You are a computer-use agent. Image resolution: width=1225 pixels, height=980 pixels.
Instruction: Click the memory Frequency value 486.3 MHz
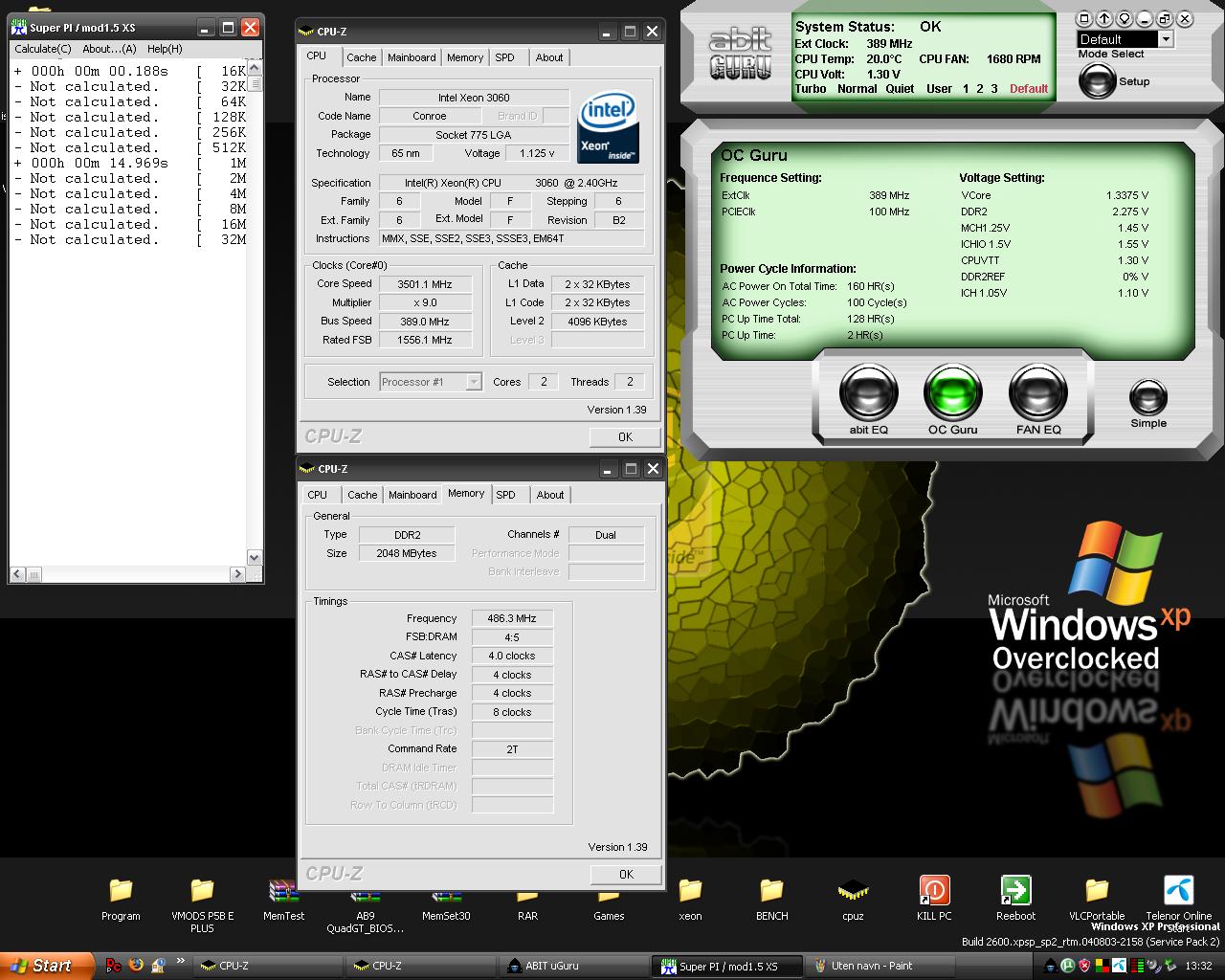[512, 619]
